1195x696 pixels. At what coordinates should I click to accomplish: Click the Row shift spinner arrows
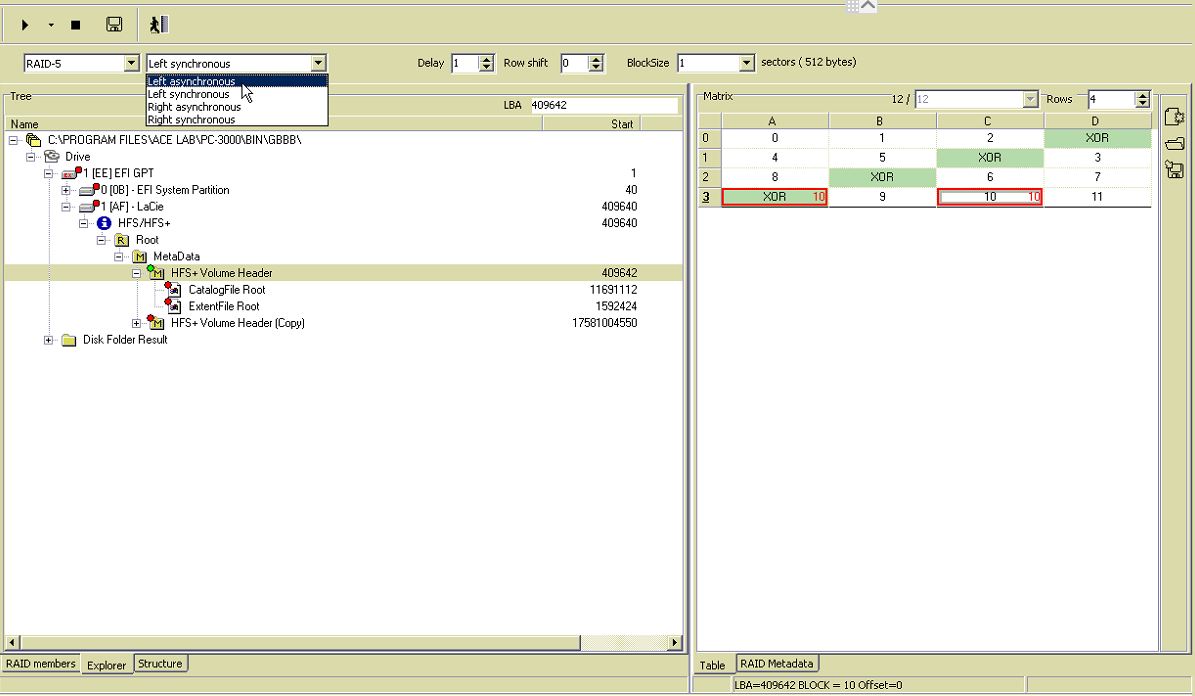[596, 63]
